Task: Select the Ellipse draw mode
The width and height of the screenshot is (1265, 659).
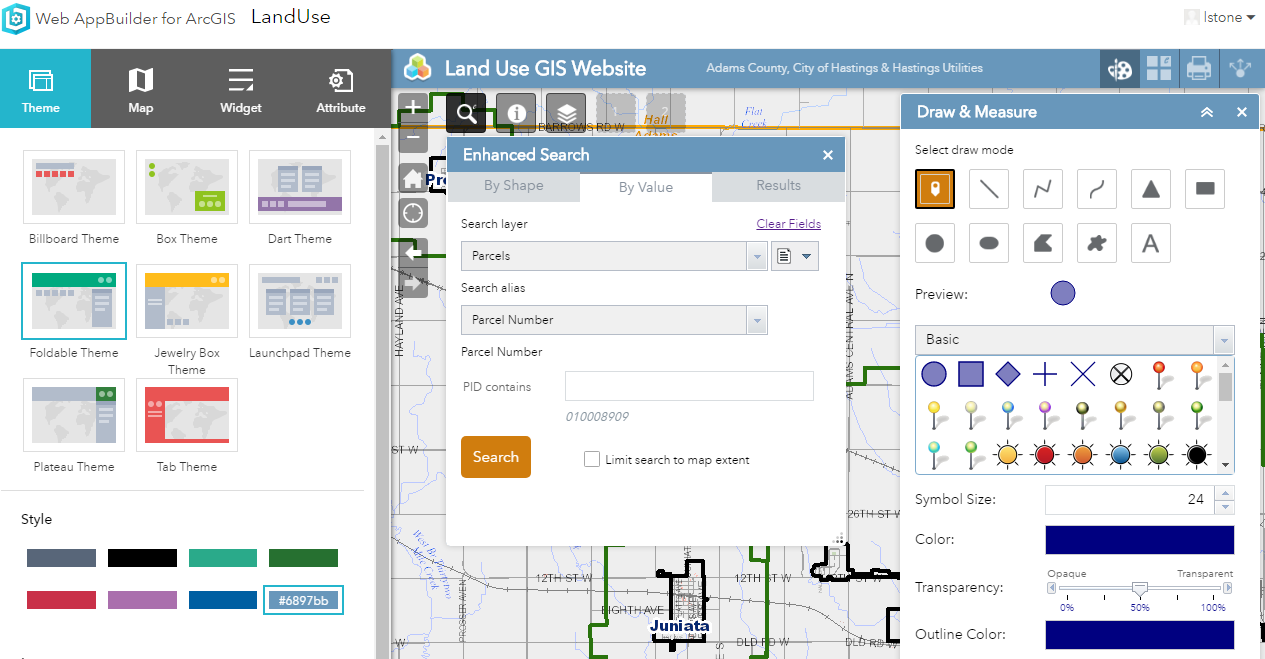Action: click(989, 243)
